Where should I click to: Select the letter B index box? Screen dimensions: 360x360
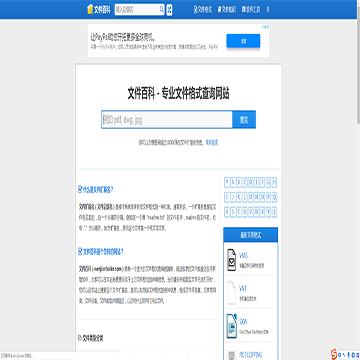click(239, 182)
